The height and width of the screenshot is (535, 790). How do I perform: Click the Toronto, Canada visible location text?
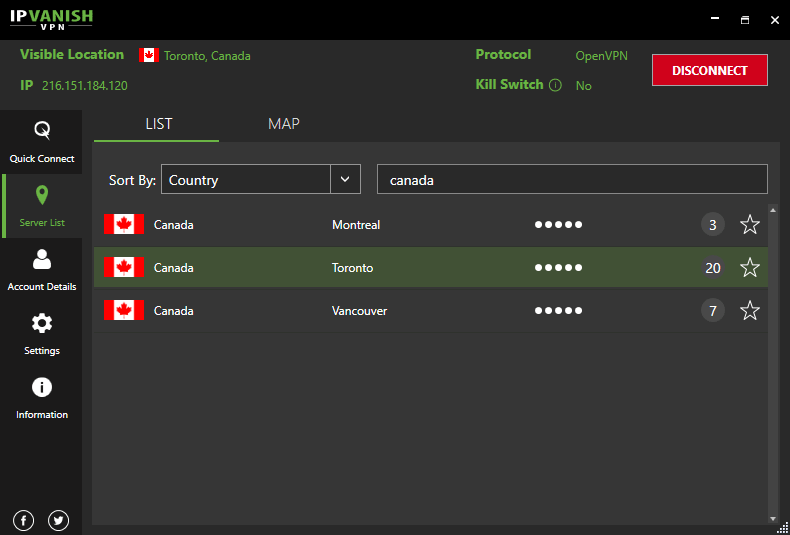pyautogui.click(x=207, y=56)
